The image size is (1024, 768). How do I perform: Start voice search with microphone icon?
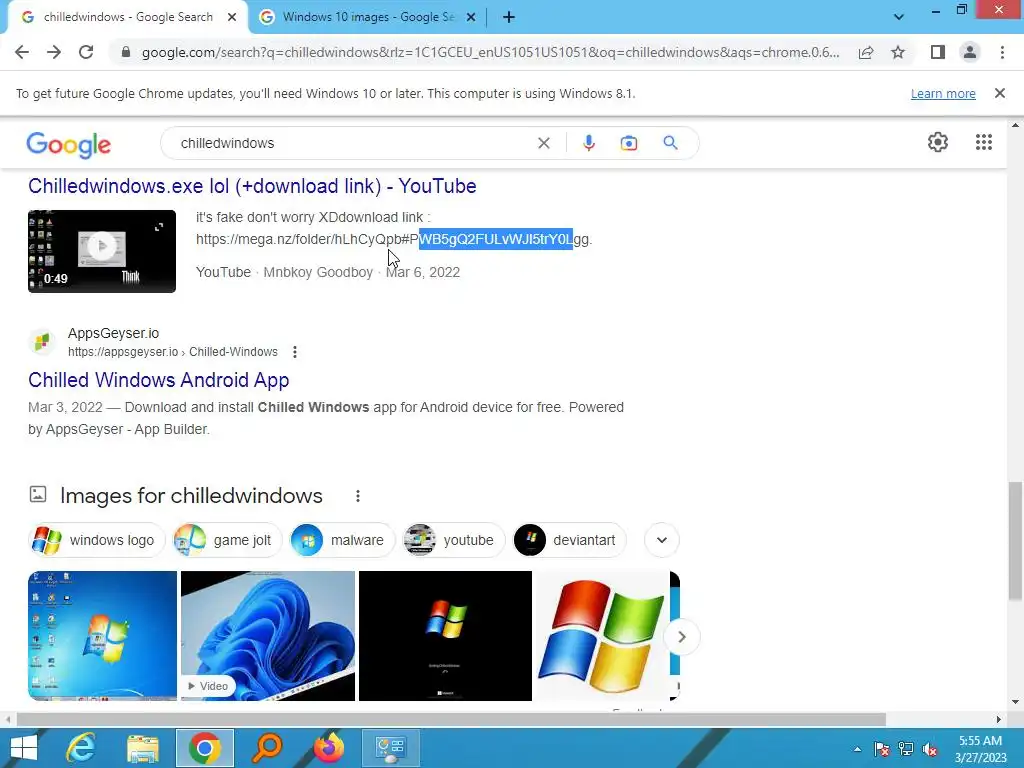589,143
